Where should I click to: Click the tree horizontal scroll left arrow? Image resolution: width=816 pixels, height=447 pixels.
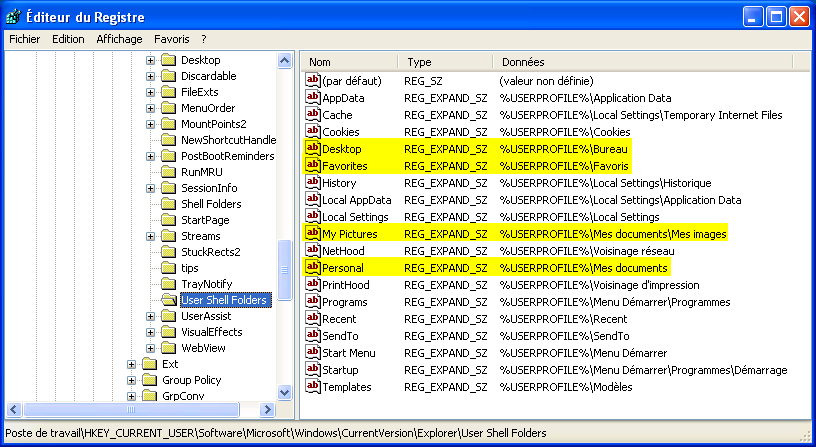click(x=14, y=410)
